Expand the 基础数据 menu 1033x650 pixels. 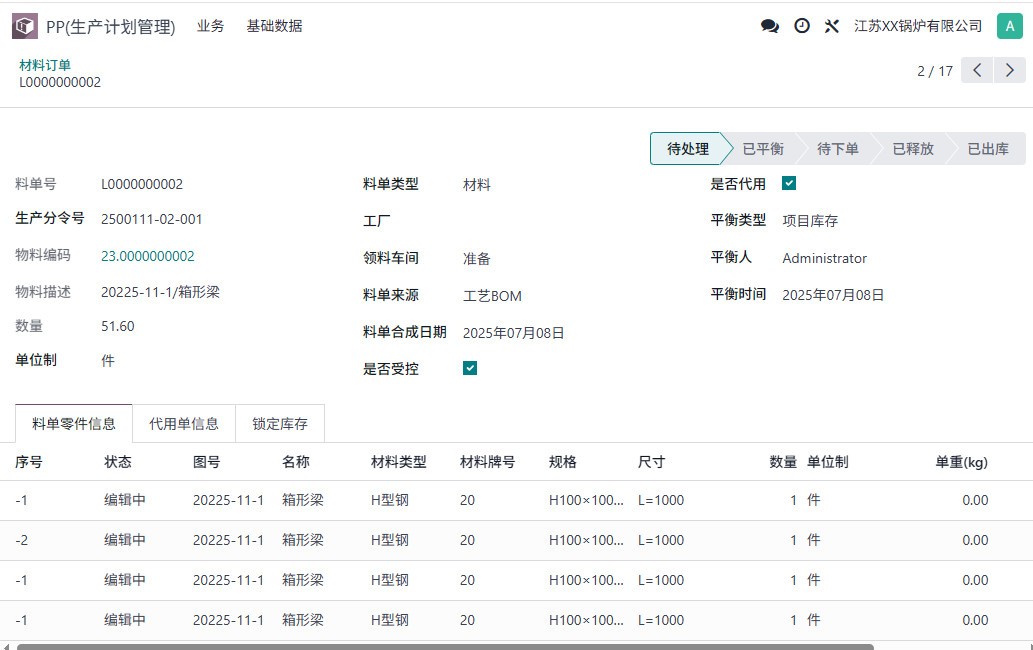[x=274, y=27]
